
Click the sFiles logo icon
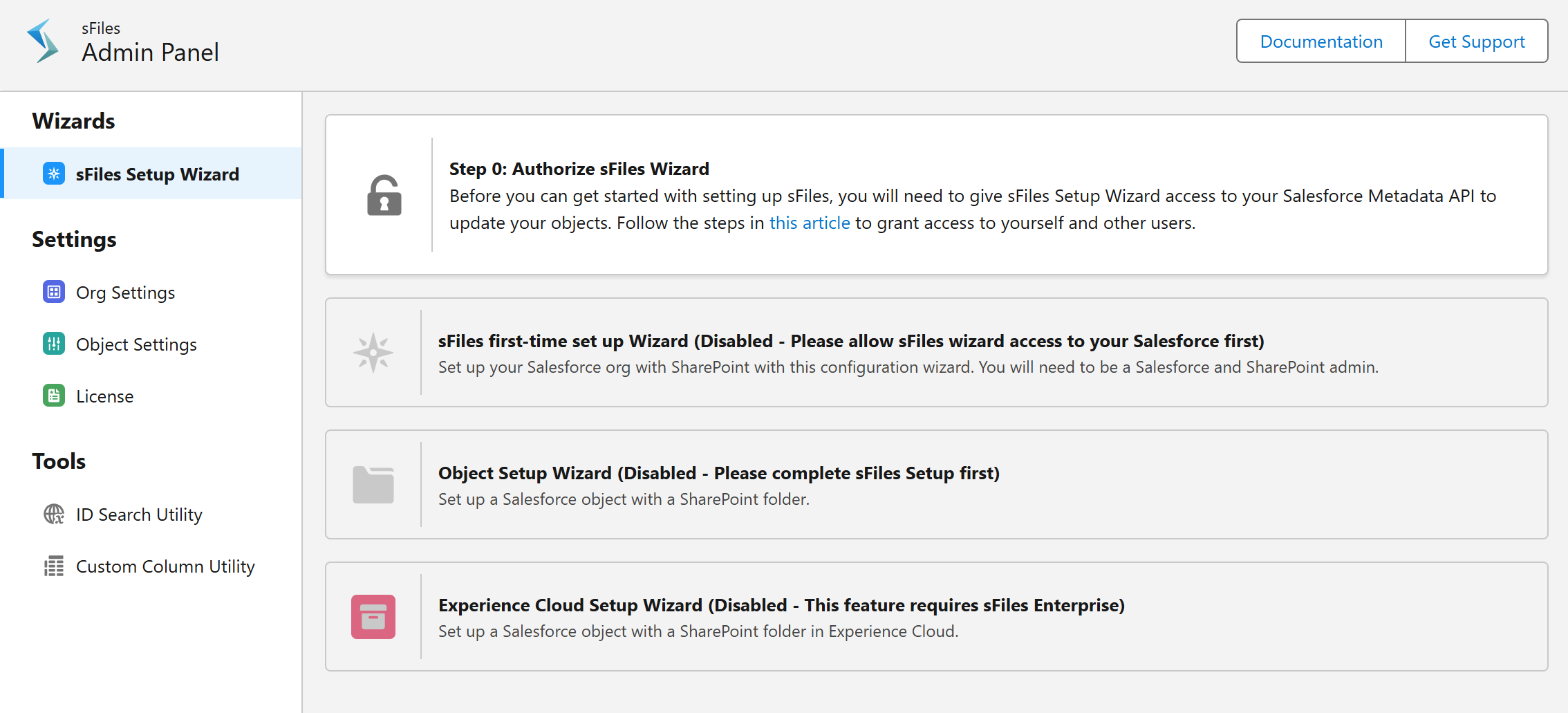[x=43, y=41]
